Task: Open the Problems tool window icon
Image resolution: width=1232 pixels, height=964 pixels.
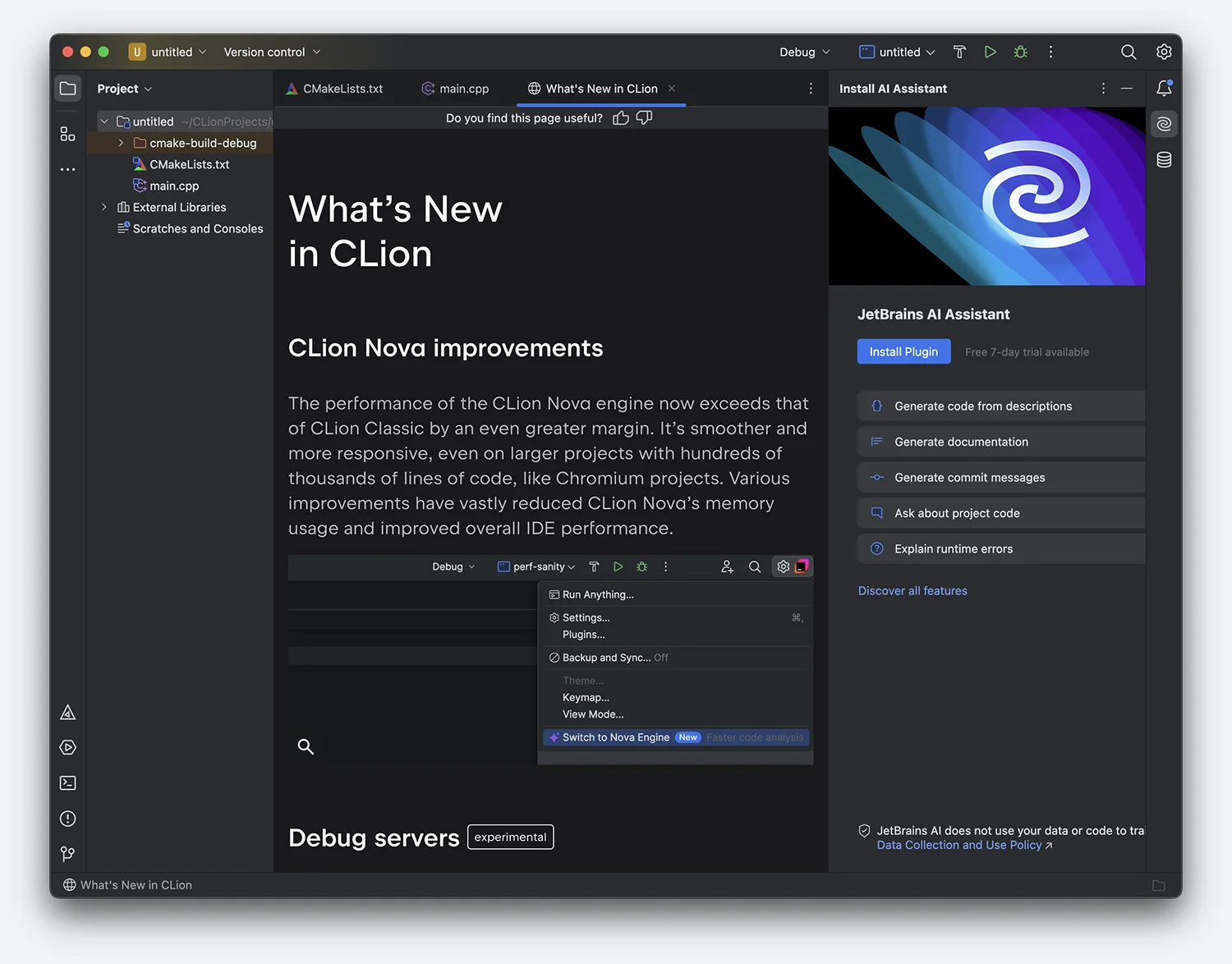Action: (x=68, y=819)
